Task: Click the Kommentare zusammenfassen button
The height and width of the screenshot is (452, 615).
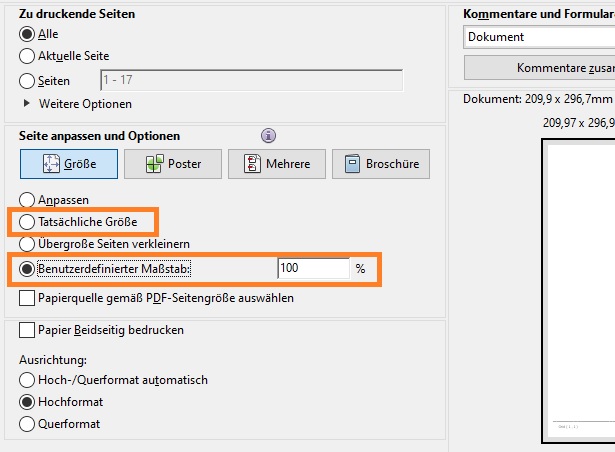Action: point(539,67)
